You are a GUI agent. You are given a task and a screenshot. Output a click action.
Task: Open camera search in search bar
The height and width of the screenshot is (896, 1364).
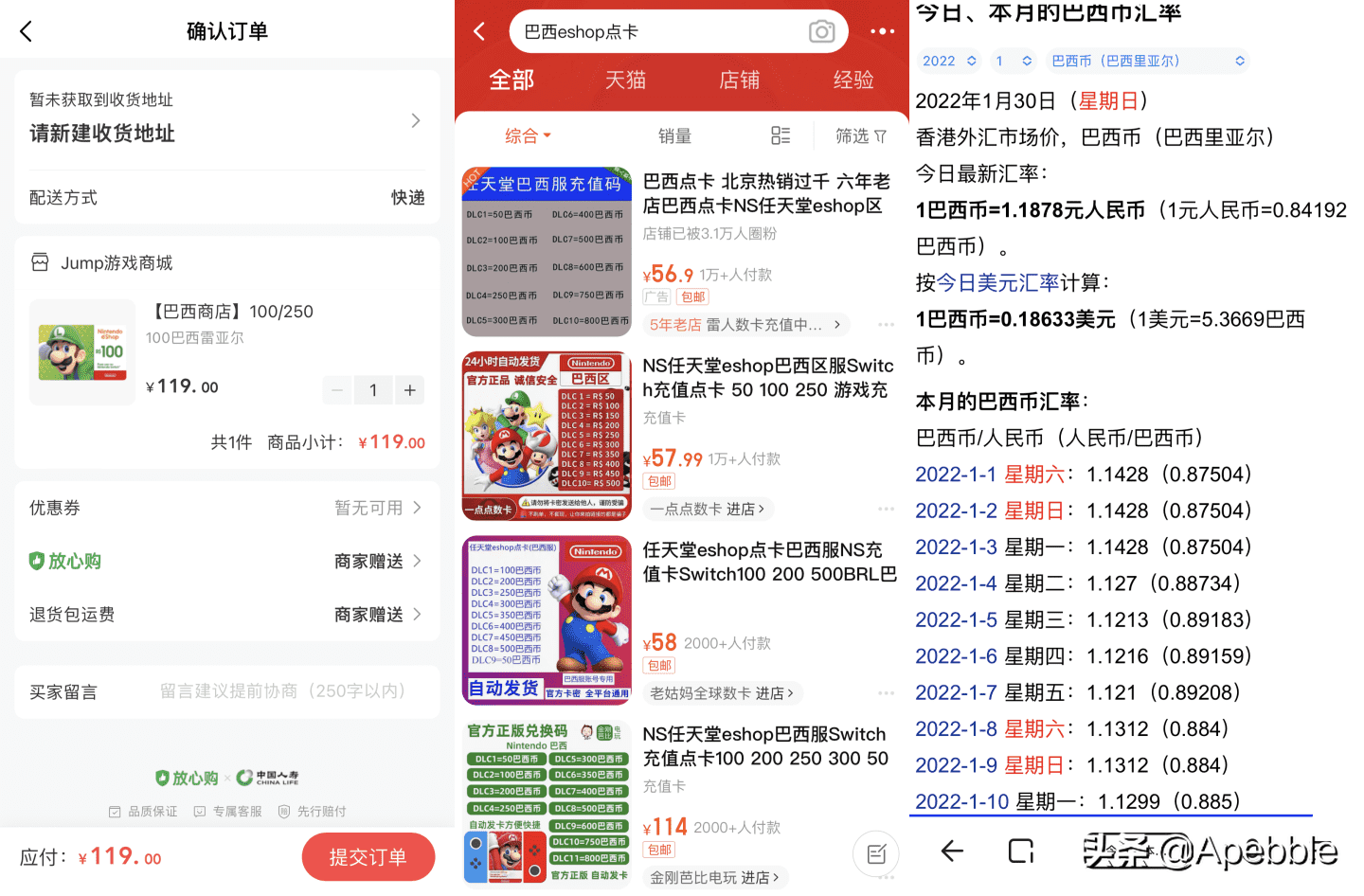pos(821,31)
